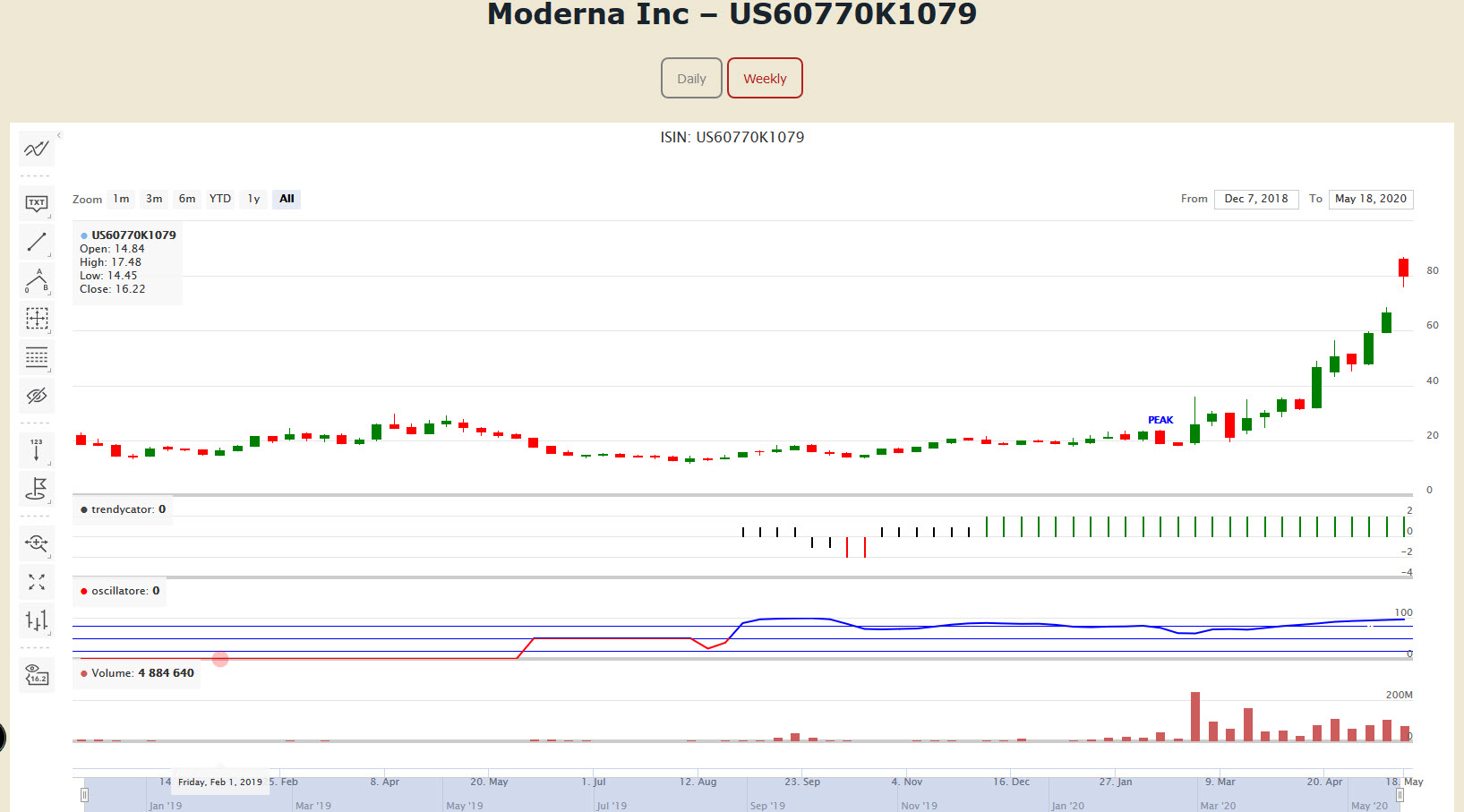Activate the measure selection tool
The height and width of the screenshot is (812, 1464).
(37, 319)
